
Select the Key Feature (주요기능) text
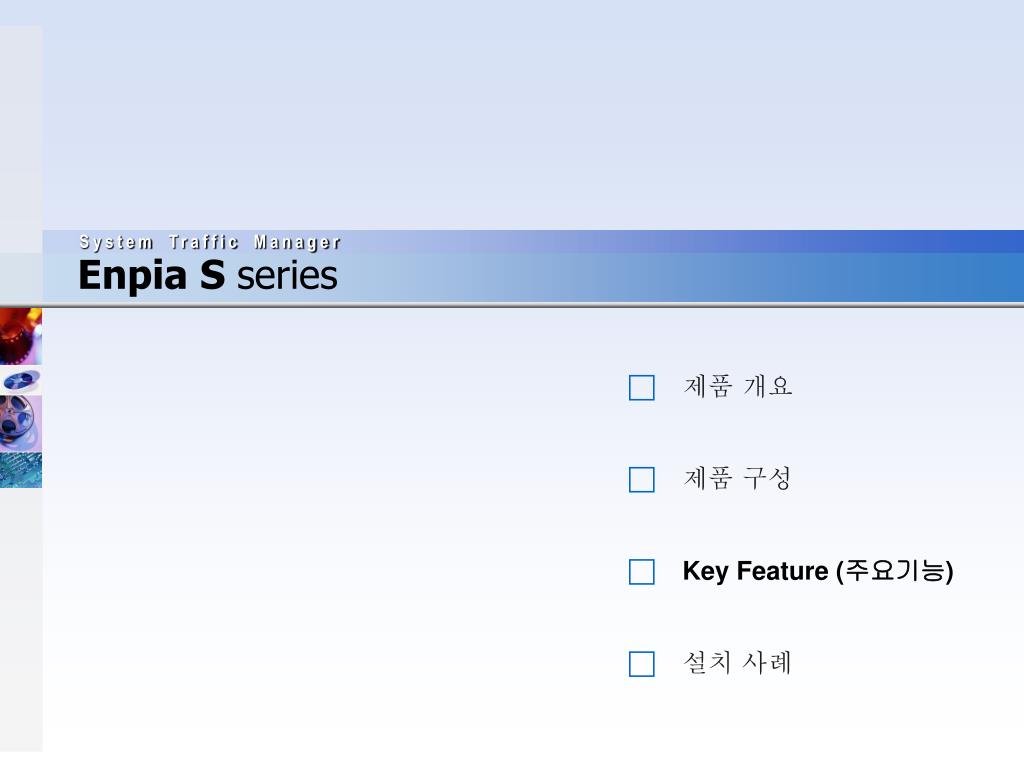pos(818,571)
